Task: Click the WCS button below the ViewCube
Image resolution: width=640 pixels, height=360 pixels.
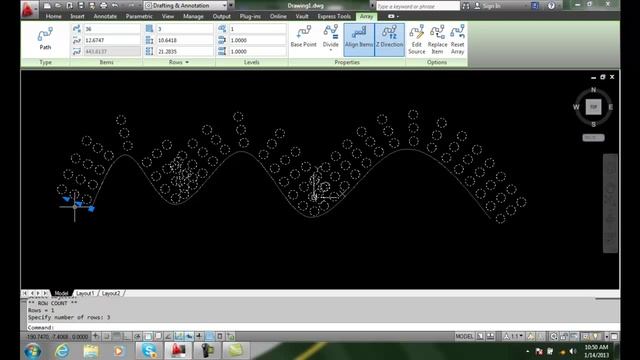Action: point(593,138)
